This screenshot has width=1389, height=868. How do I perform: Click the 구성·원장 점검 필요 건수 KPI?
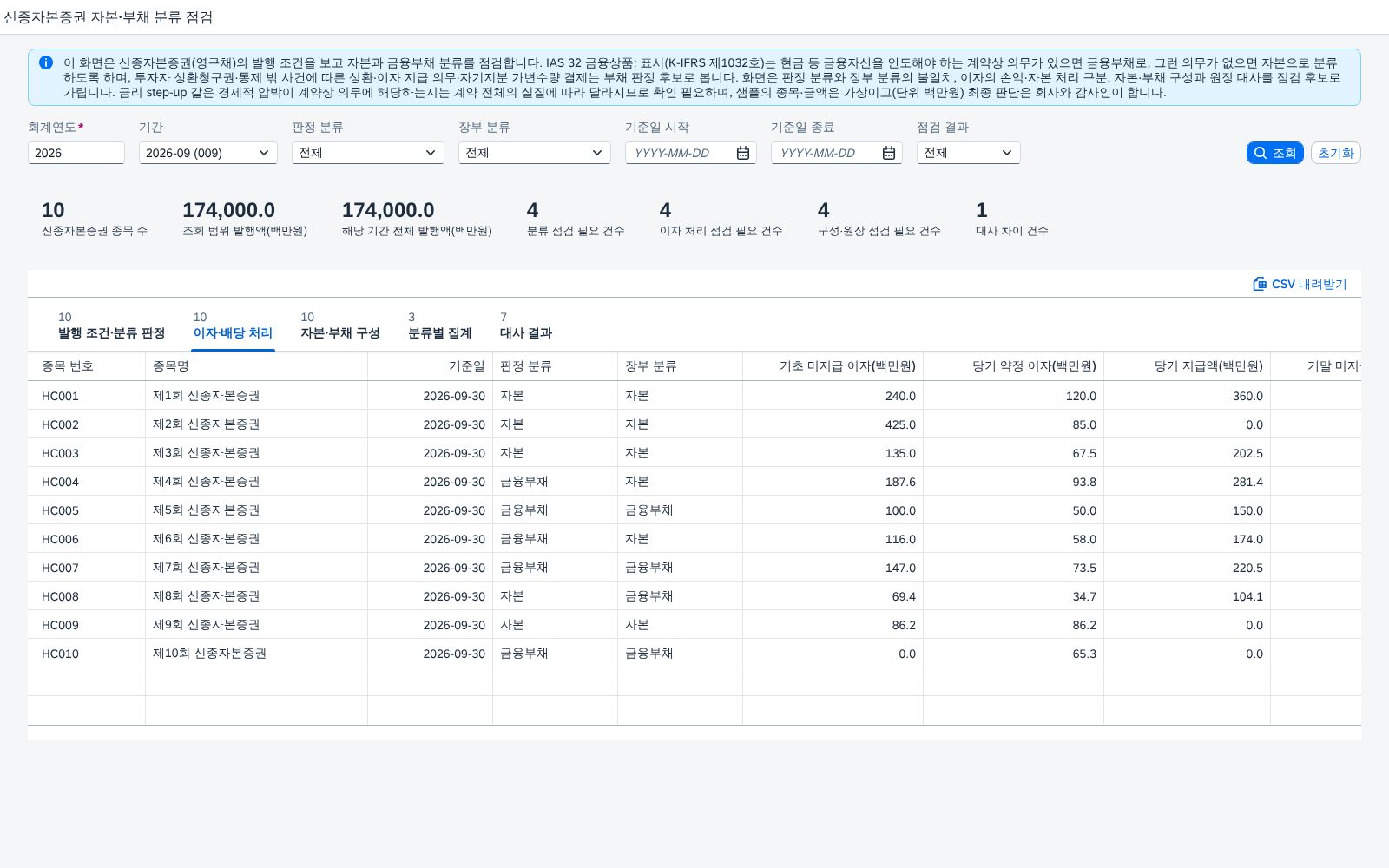click(x=879, y=219)
